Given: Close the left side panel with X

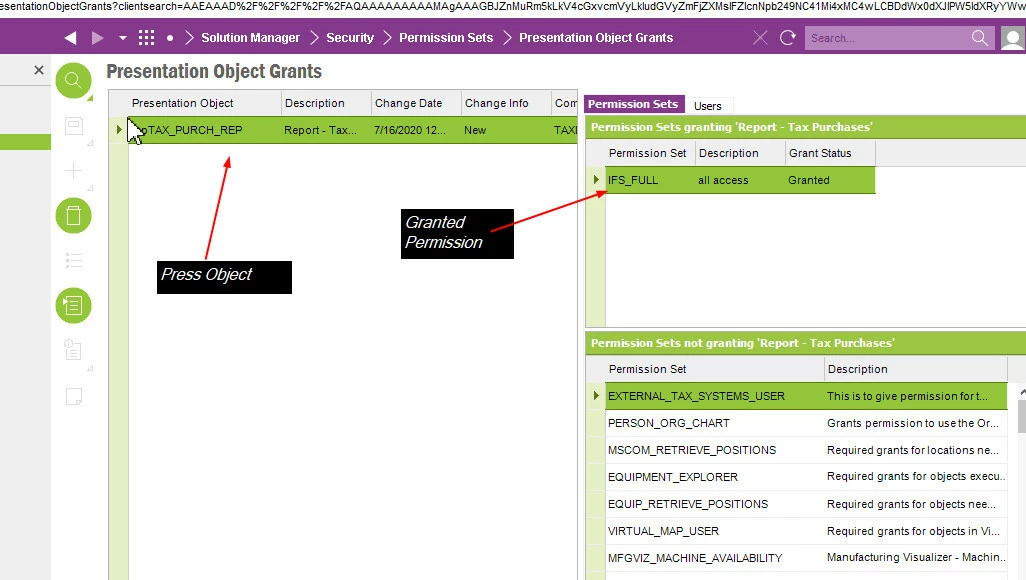Looking at the screenshot, I should point(39,70).
